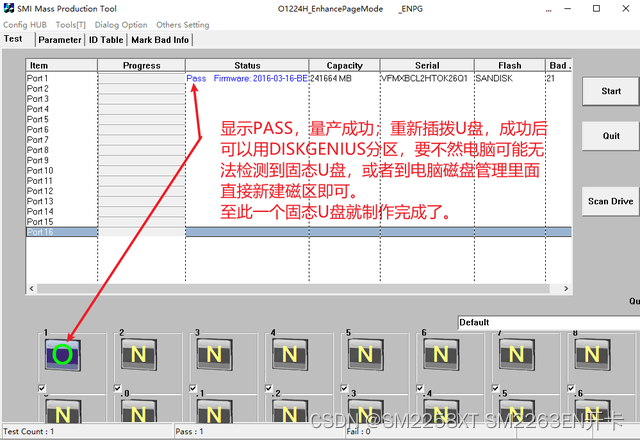This screenshot has width=640, height=440.
Task: Click port 7 N status icon
Action: pyautogui.click(x=516, y=354)
